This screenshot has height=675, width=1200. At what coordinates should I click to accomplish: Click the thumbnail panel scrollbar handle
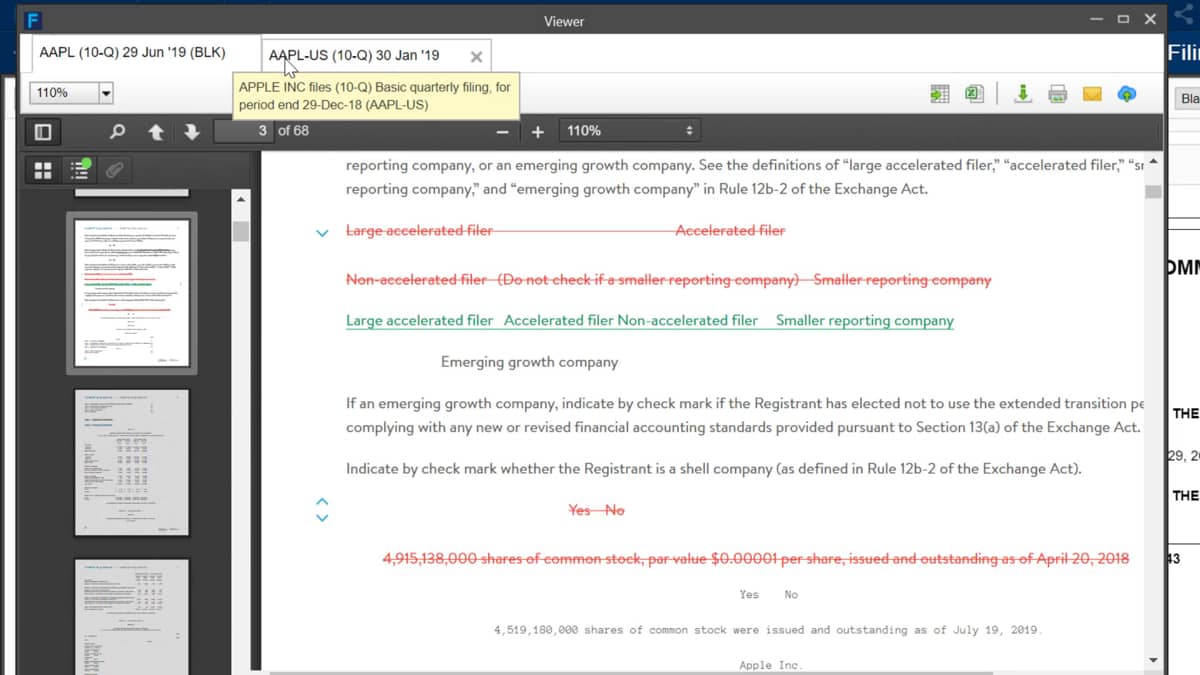240,231
